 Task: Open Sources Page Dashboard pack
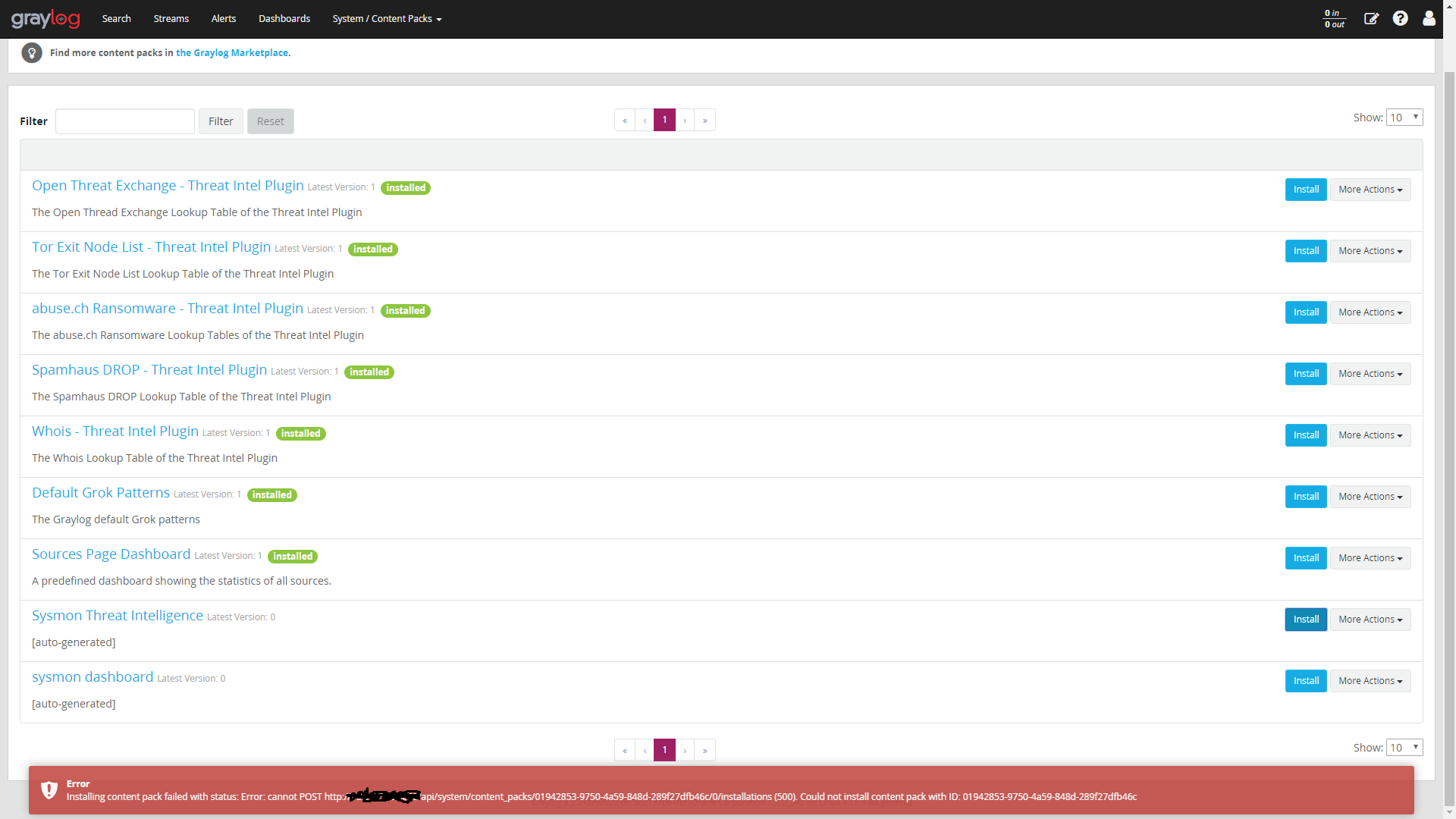(x=111, y=554)
